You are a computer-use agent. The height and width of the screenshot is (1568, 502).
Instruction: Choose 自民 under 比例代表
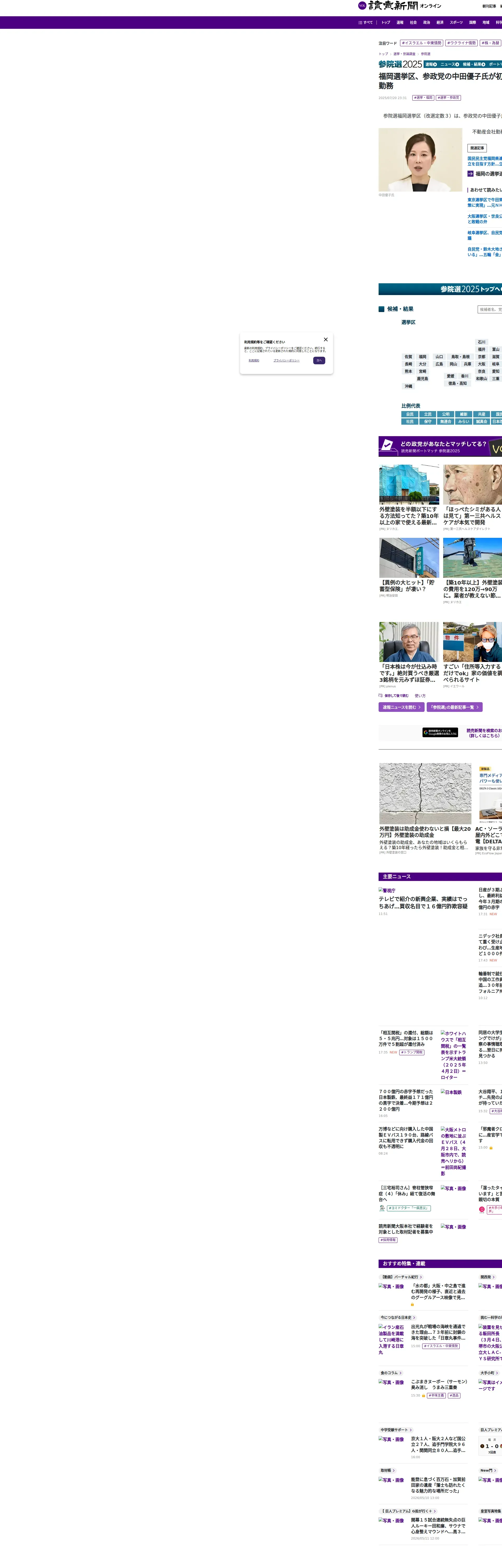[x=409, y=414]
